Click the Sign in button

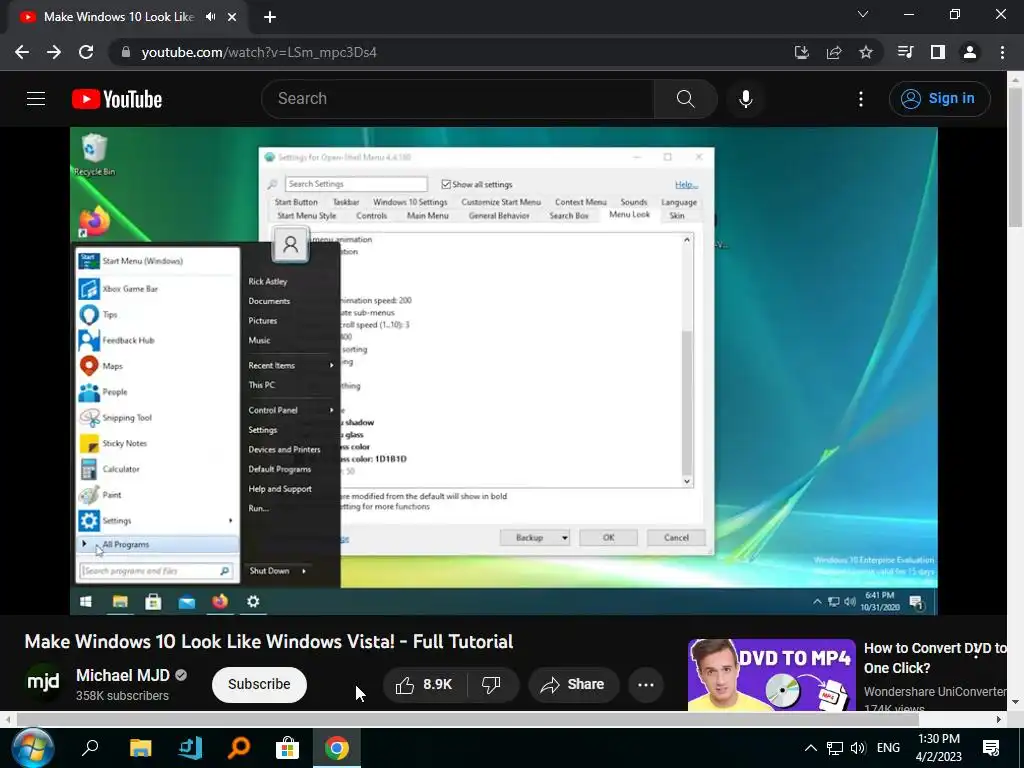point(939,99)
